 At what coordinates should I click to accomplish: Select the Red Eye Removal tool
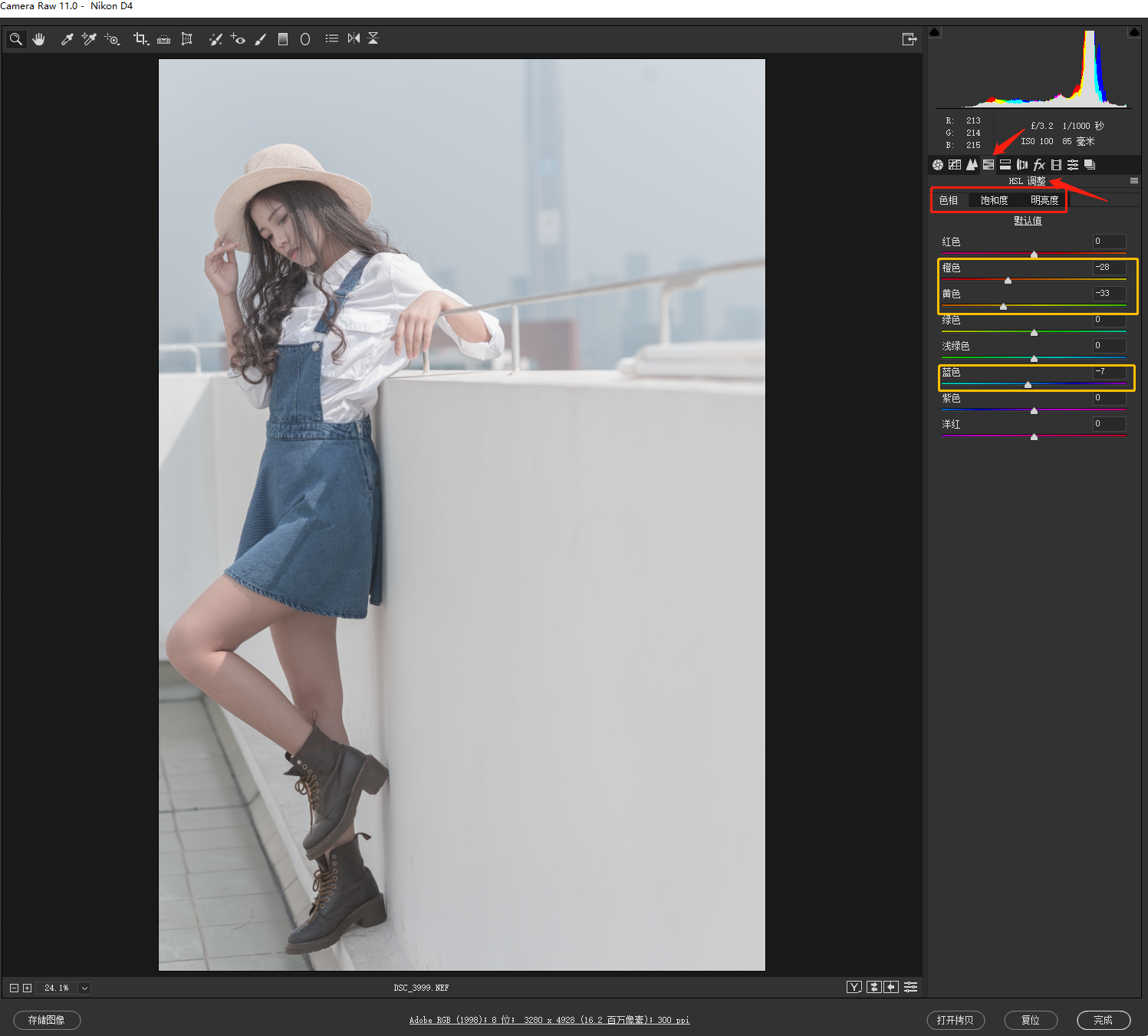tap(238, 39)
